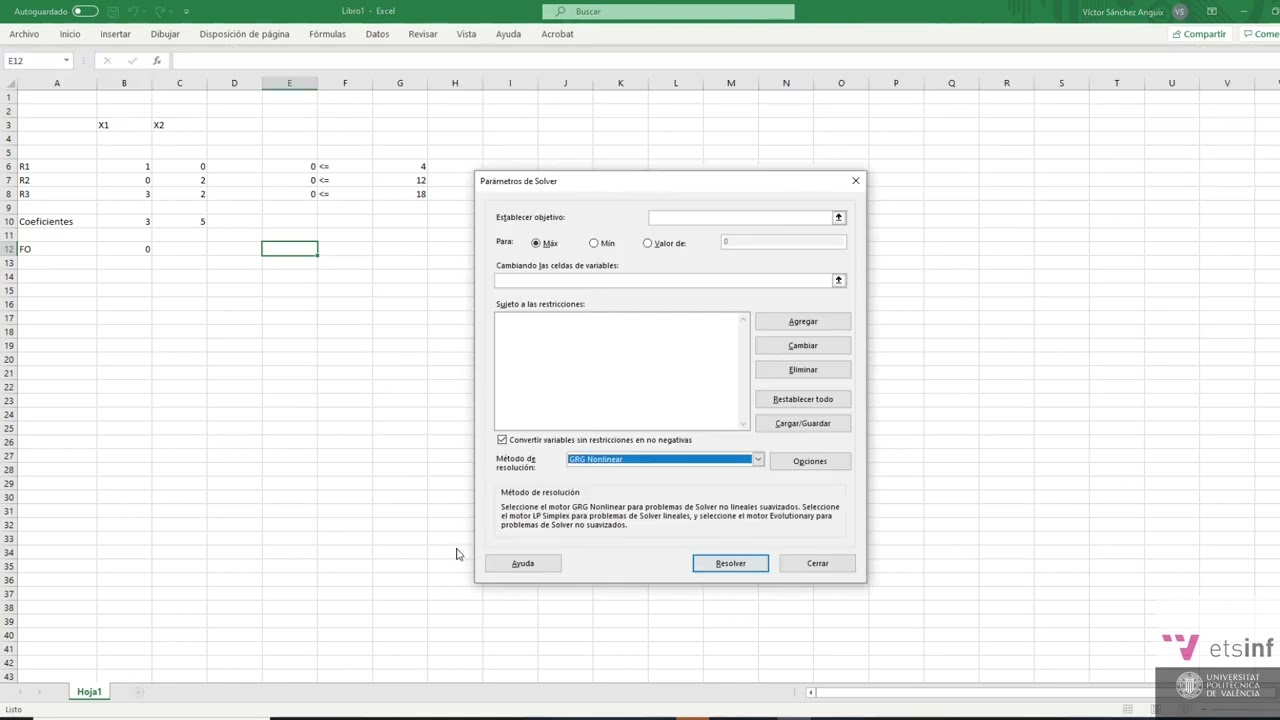Click the Restablecer todo button
This screenshot has height=720, width=1280.
(803, 399)
